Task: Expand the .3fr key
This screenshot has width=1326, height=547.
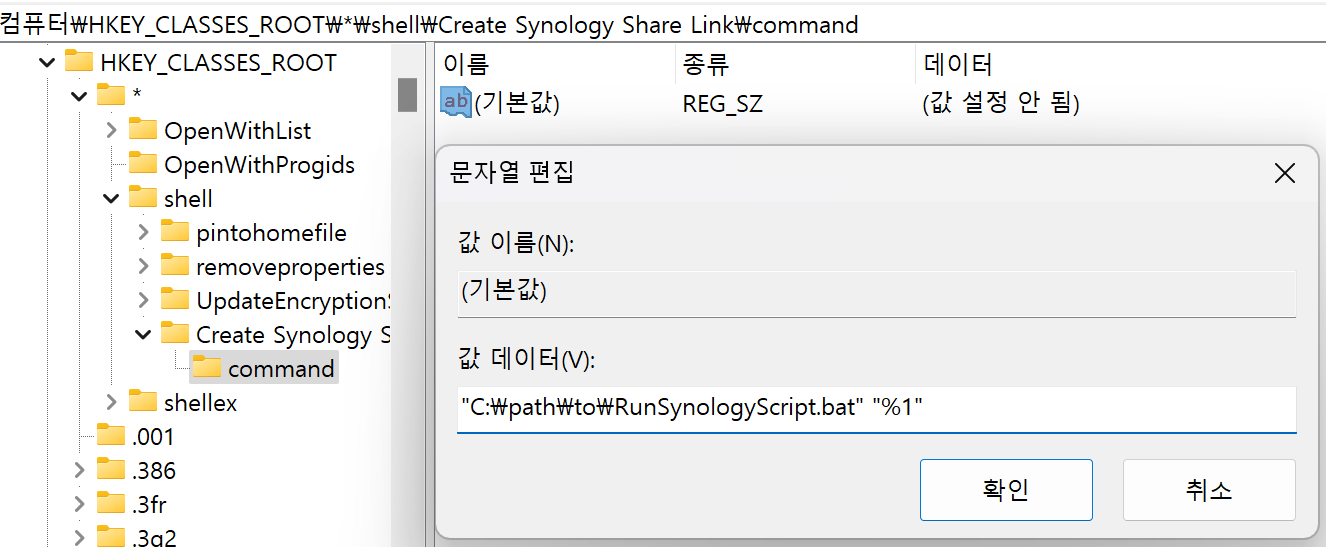Action: (79, 505)
